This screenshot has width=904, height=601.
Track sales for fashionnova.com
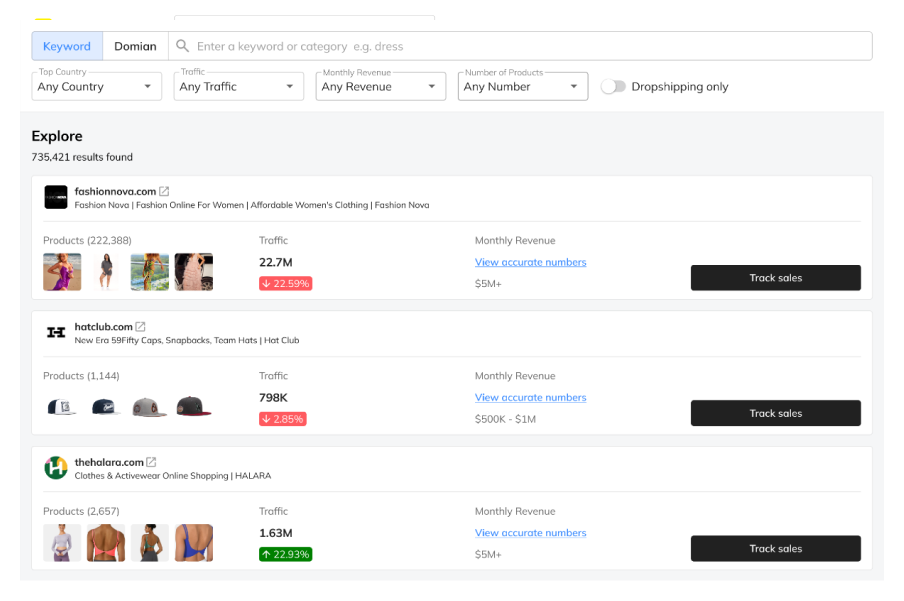point(775,278)
